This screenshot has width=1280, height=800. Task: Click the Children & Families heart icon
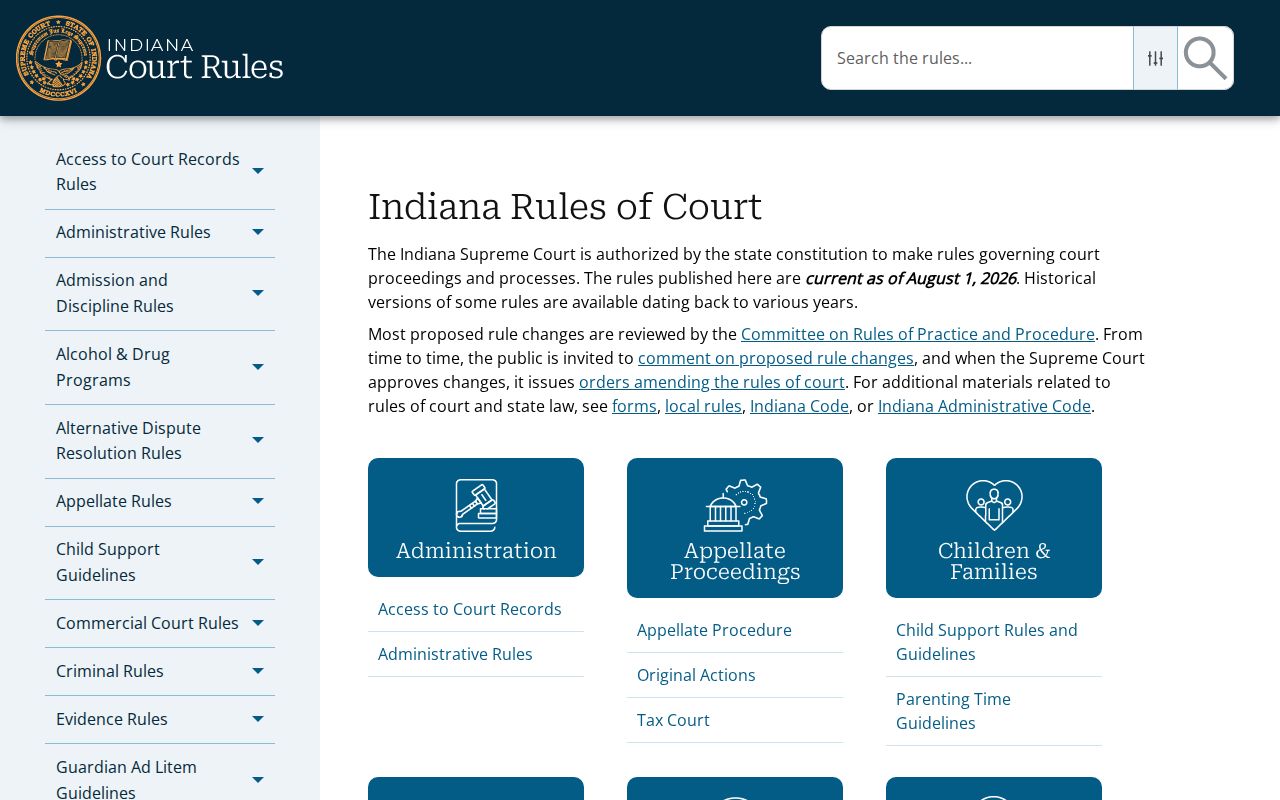[994, 506]
